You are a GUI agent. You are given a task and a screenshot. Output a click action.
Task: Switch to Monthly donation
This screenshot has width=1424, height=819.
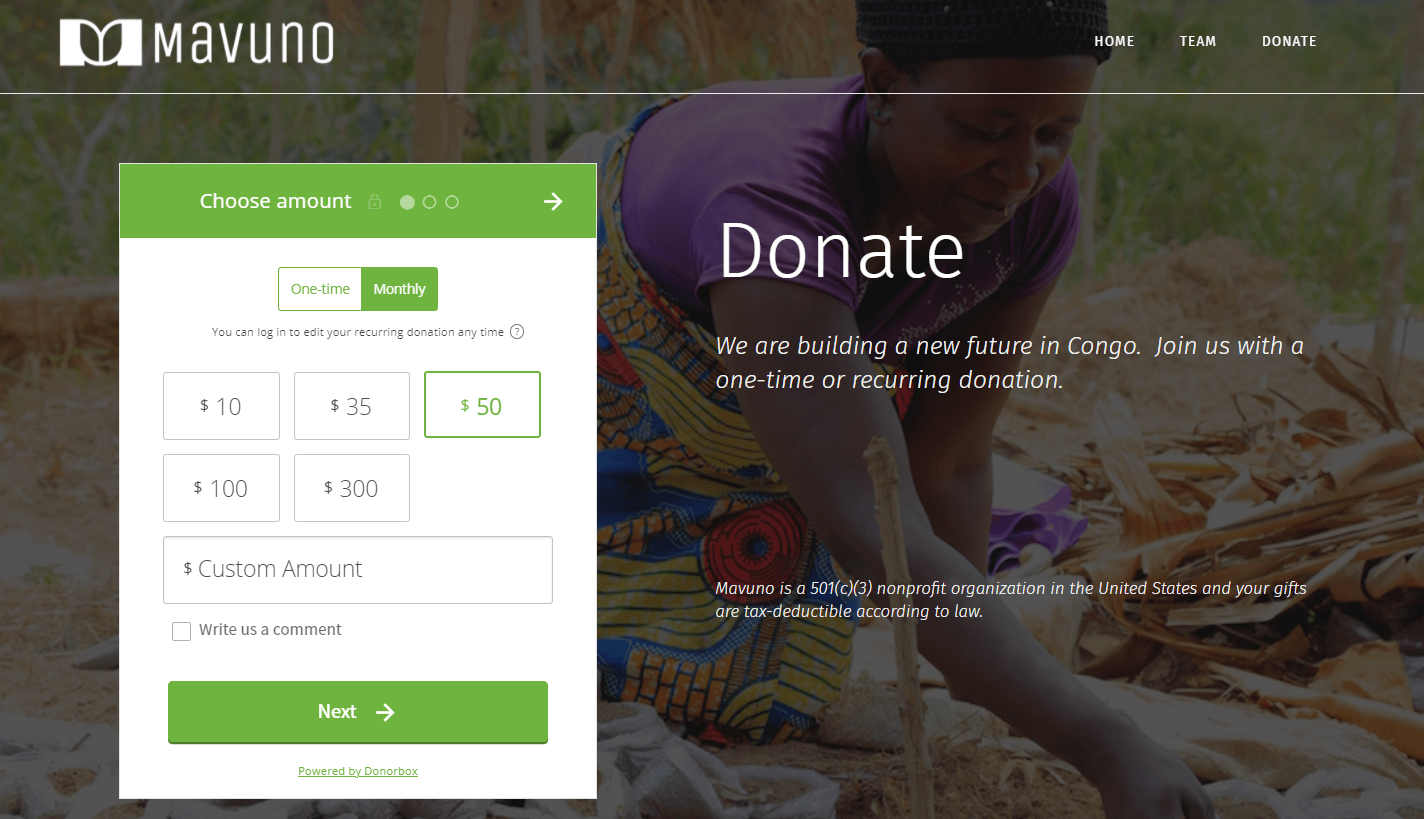(399, 289)
